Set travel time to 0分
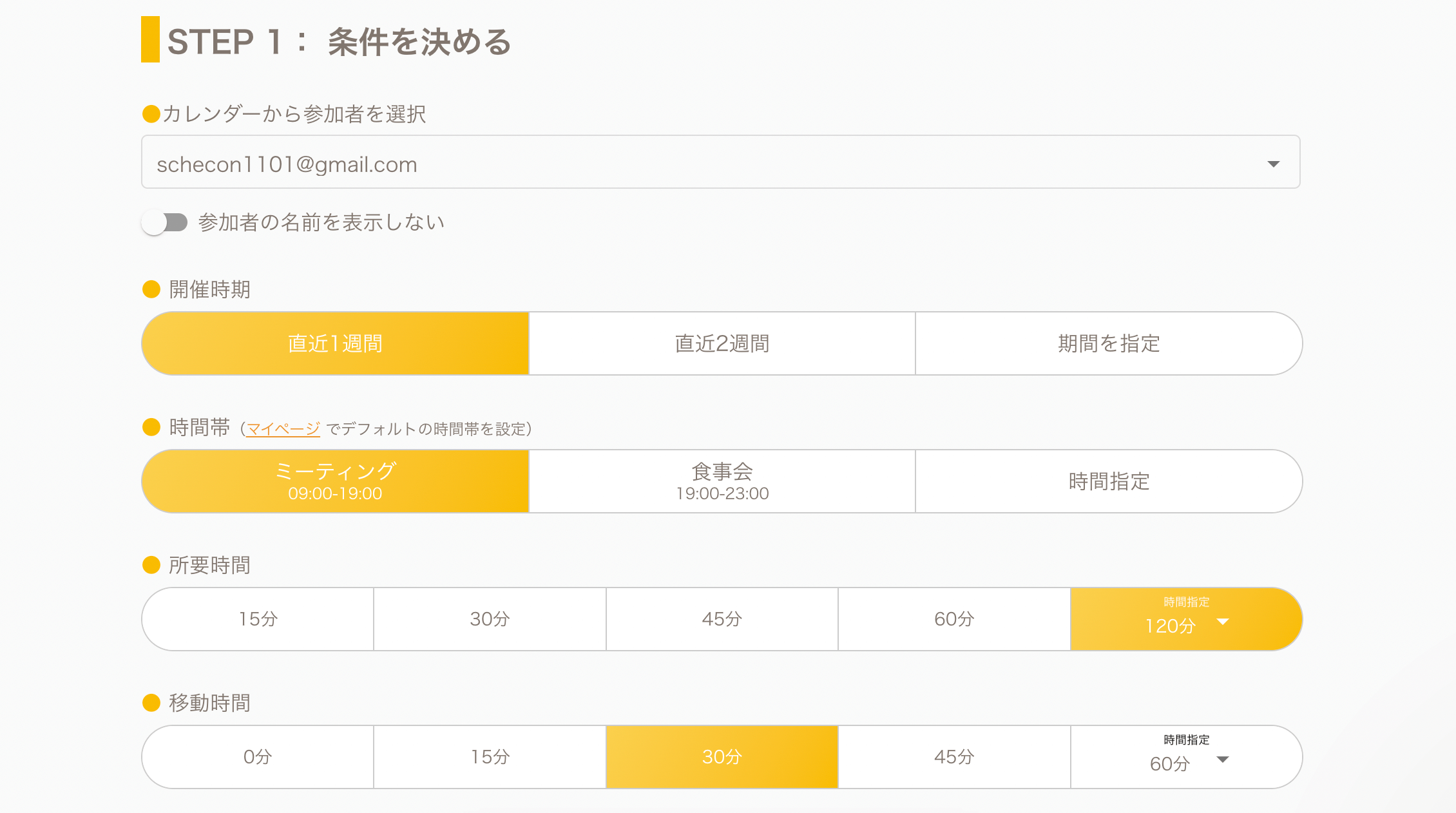The height and width of the screenshot is (813, 1456). tap(258, 757)
